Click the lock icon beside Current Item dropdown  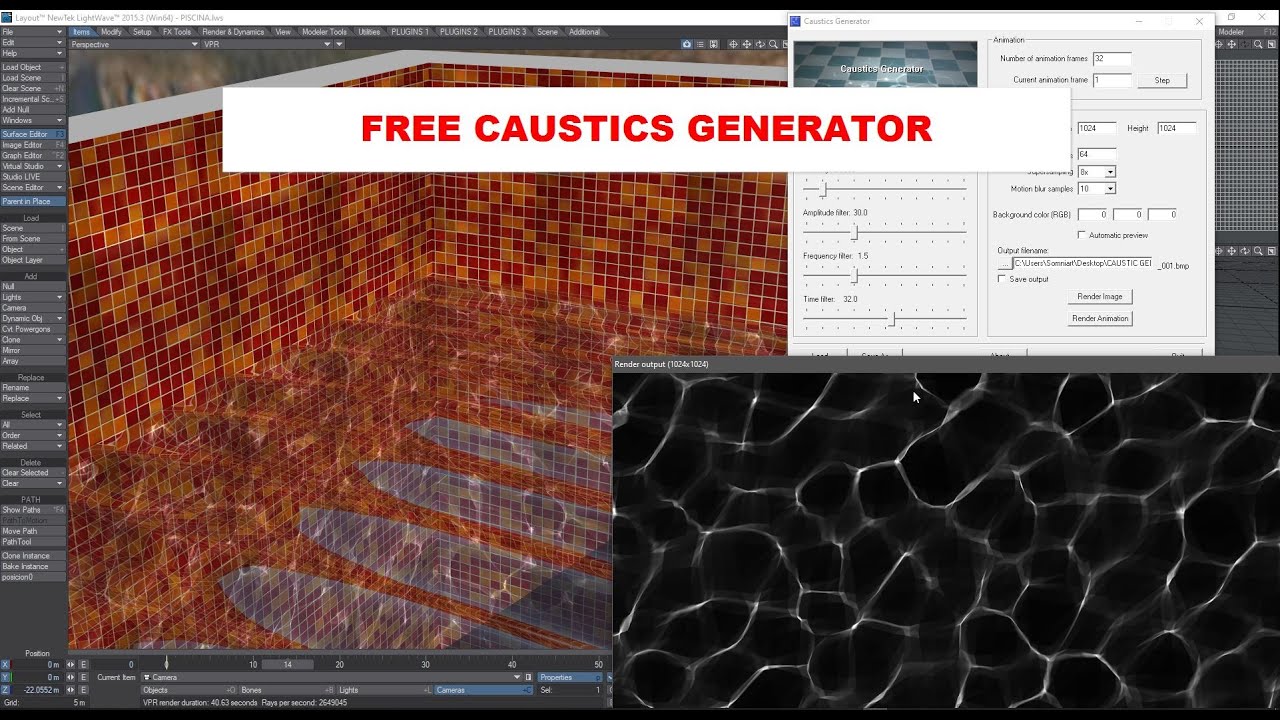pyautogui.click(x=529, y=677)
